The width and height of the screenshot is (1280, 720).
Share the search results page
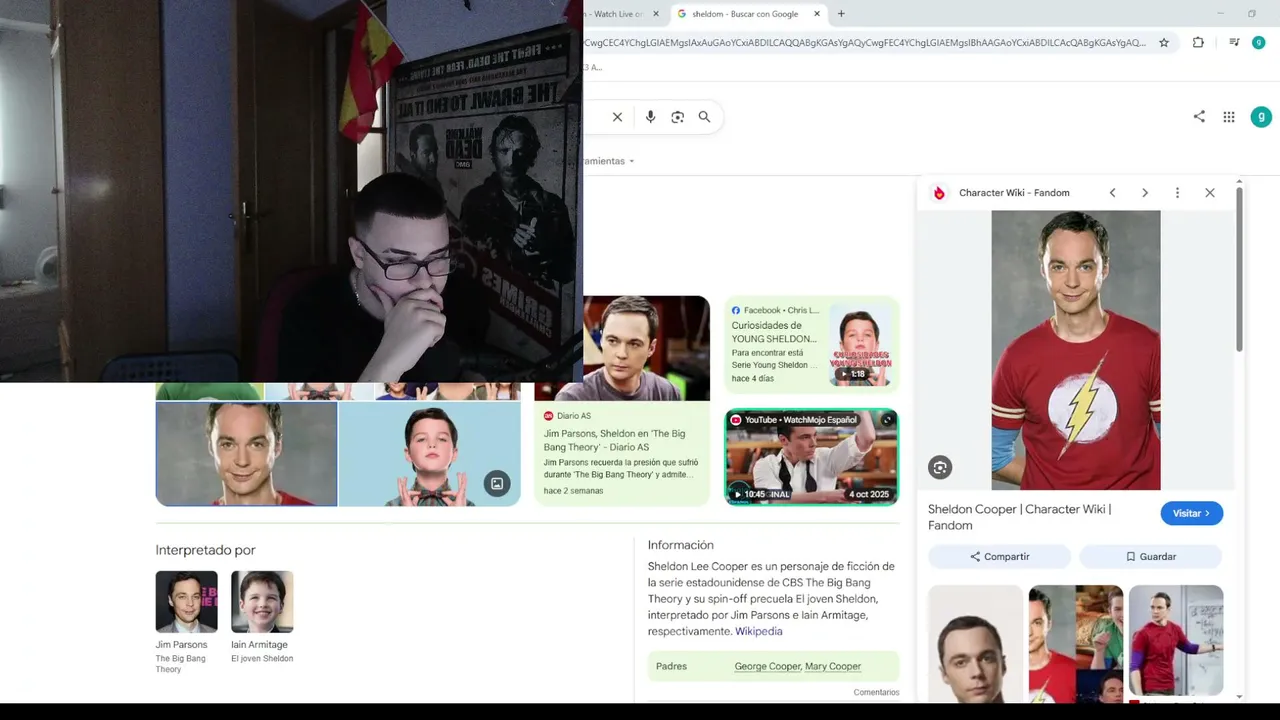tap(1199, 117)
